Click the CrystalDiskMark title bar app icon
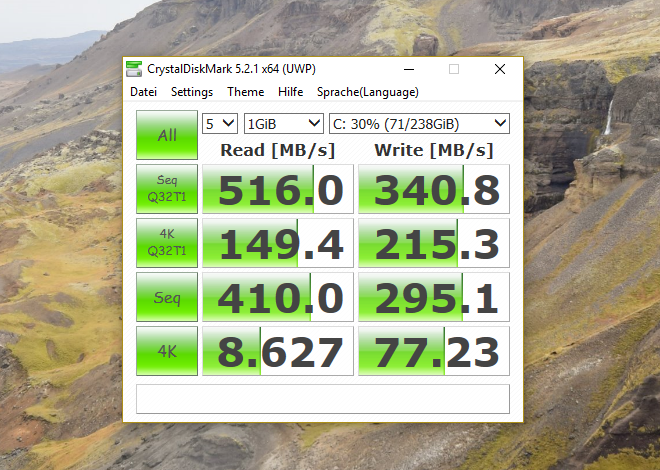Image resolution: width=660 pixels, height=470 pixels. tap(135, 69)
